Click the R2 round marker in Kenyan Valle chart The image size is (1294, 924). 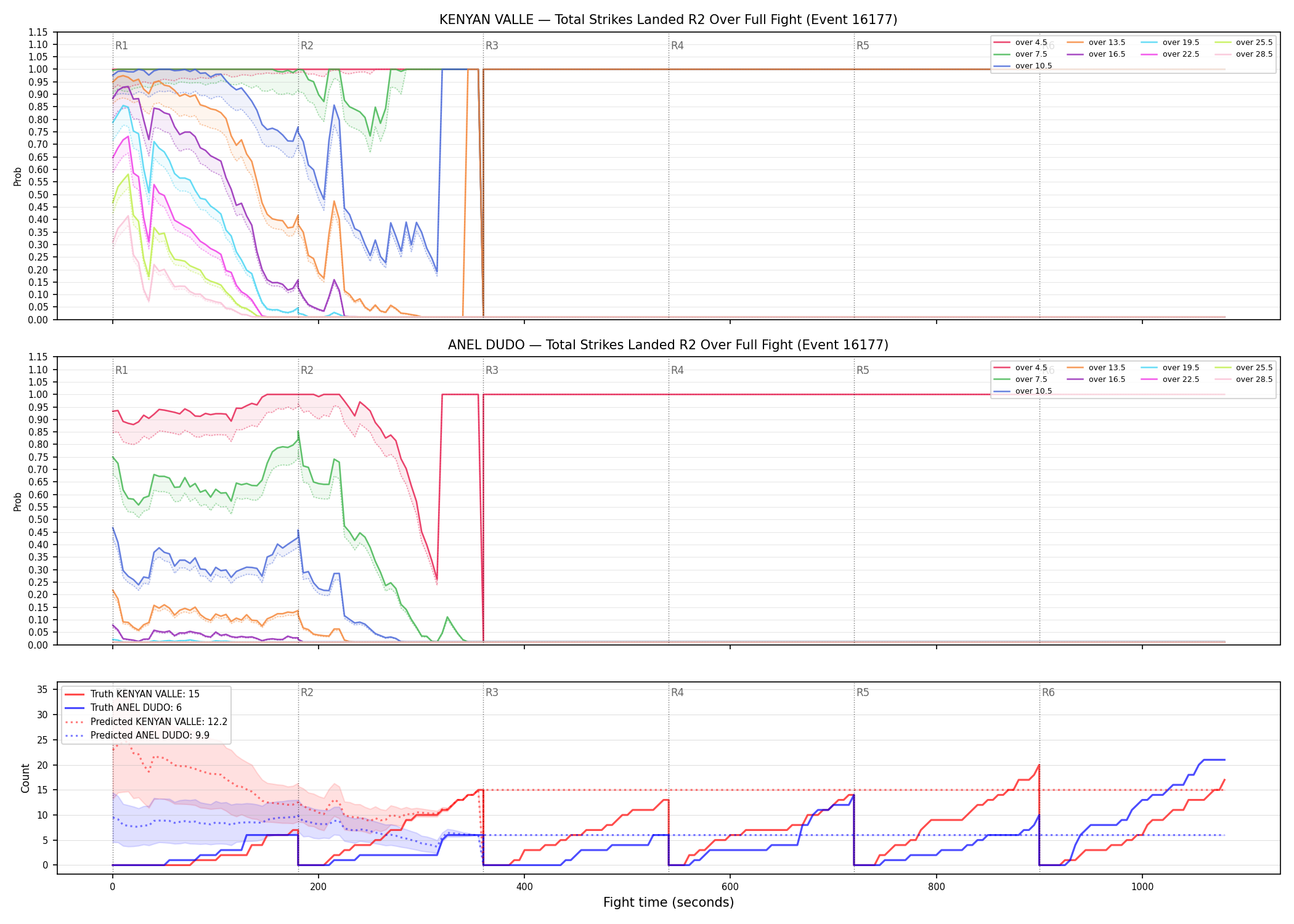(x=307, y=46)
